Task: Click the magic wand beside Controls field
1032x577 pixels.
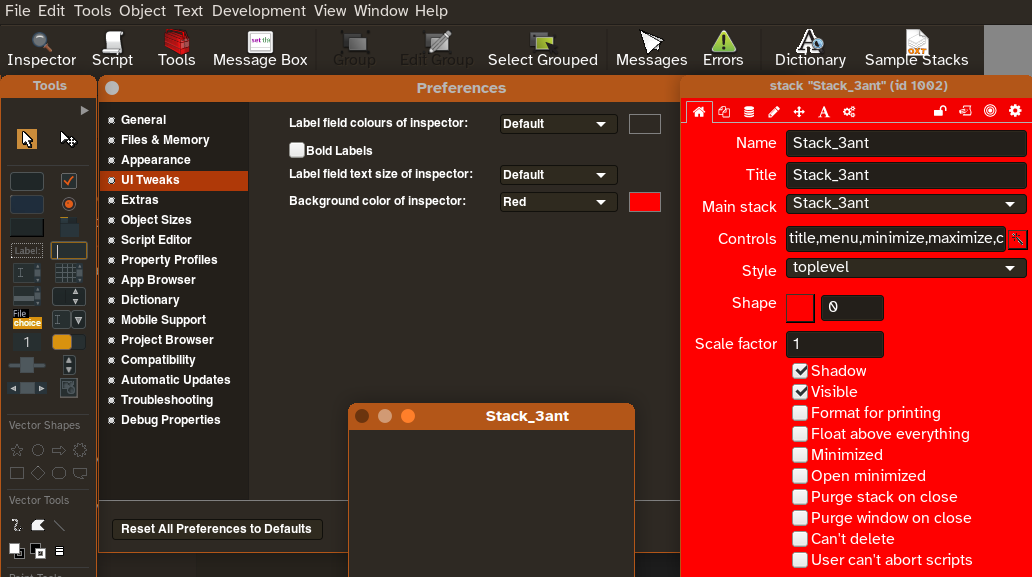Action: point(1018,239)
